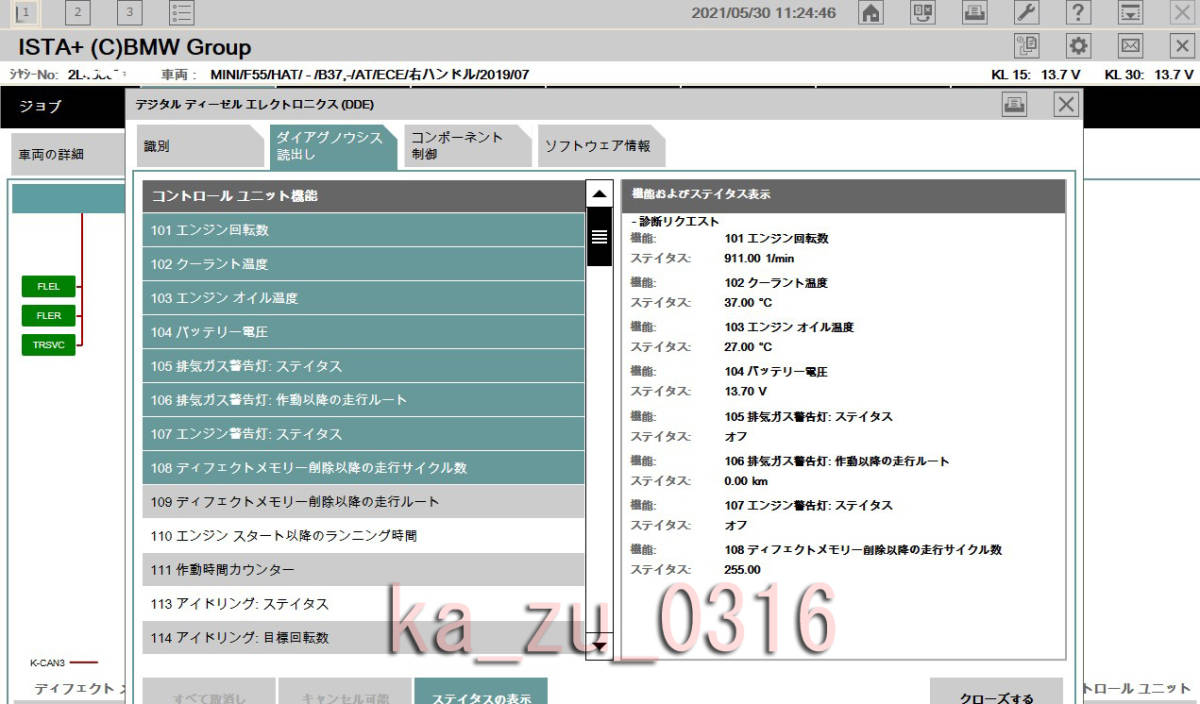This screenshot has width=1200, height=704.
Task: Click the envelope feedback icon
Action: click(x=1128, y=46)
